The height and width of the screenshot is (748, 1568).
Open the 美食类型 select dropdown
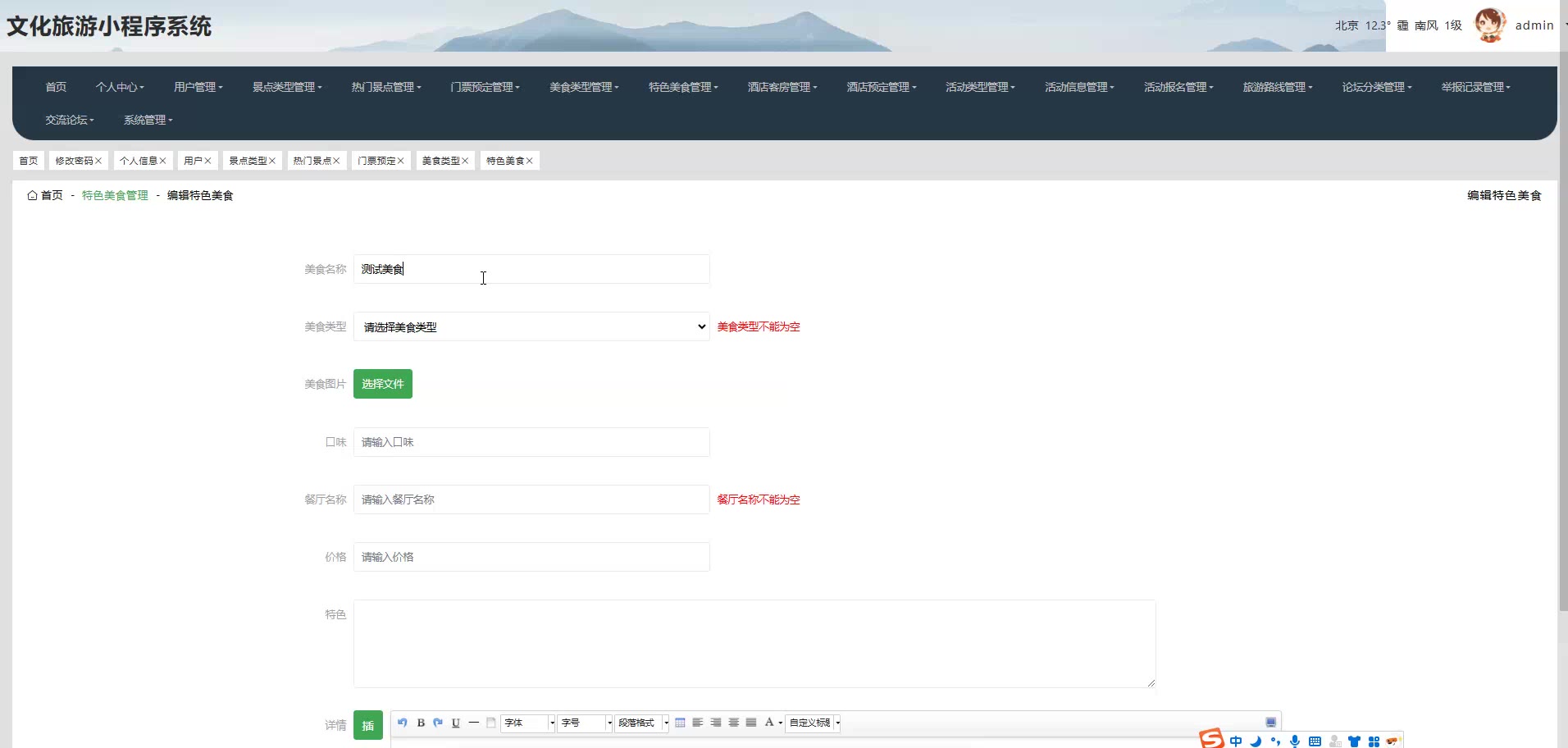(531, 326)
